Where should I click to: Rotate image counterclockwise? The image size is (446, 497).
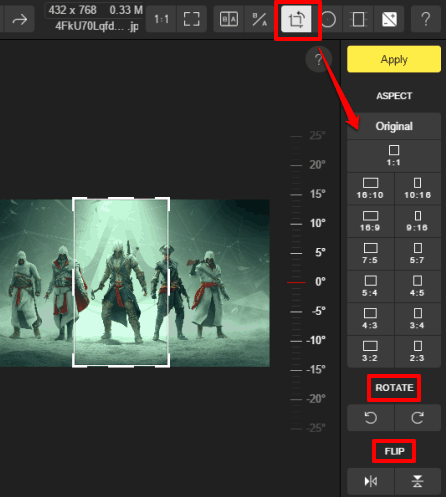pos(370,418)
